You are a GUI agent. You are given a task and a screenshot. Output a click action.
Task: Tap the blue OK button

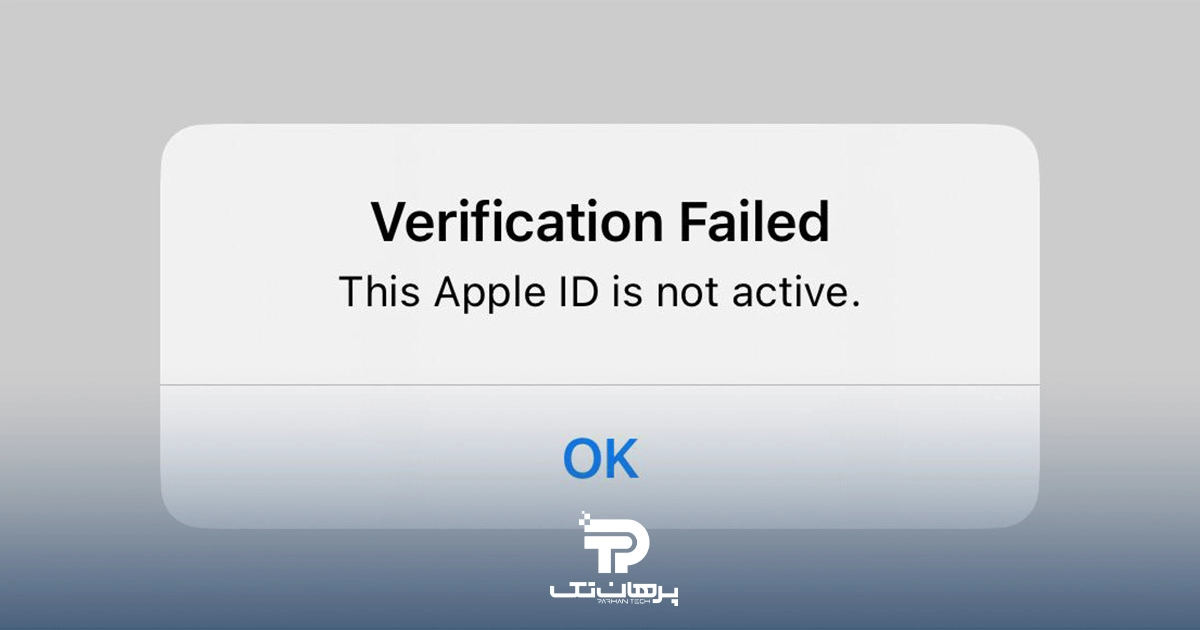(x=600, y=457)
